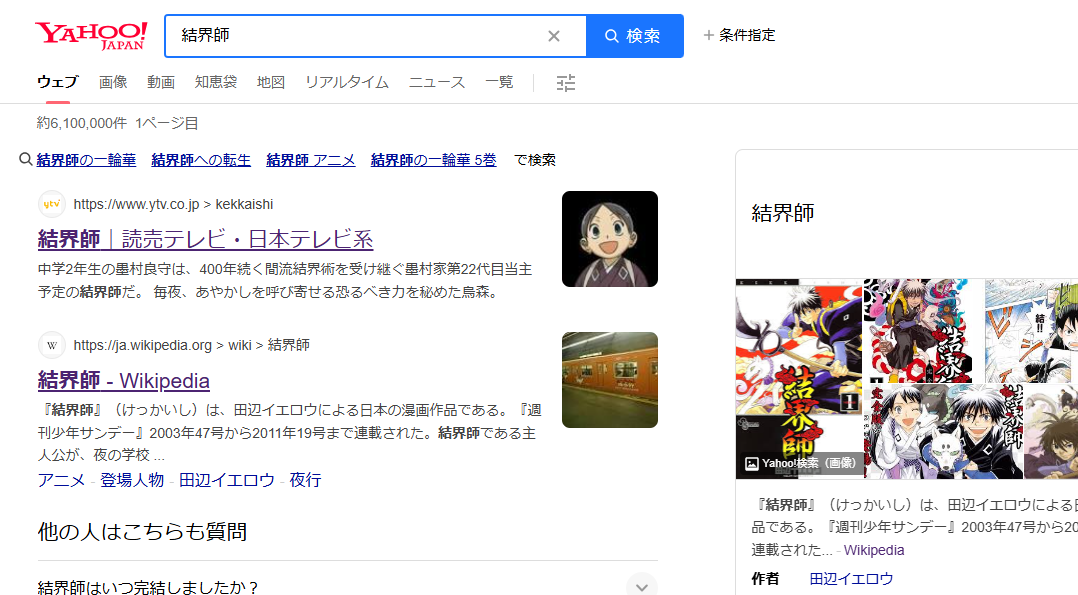Open the 条件指定 advanced search option
The image size is (1078, 595).
[x=739, y=35]
